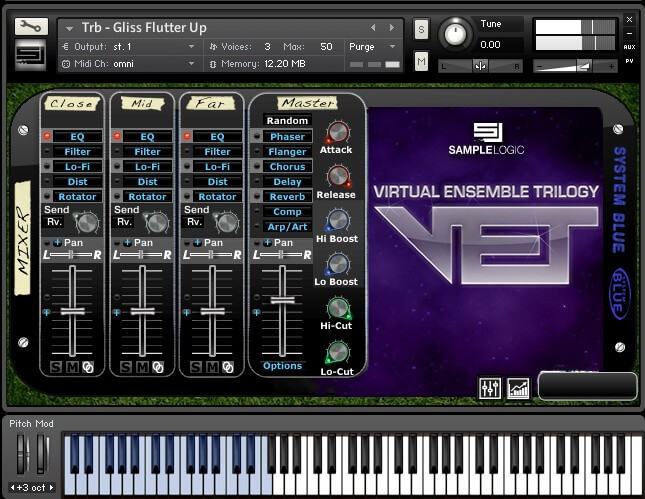Adjust the Tune knob
645x499 pixels.
click(x=455, y=34)
